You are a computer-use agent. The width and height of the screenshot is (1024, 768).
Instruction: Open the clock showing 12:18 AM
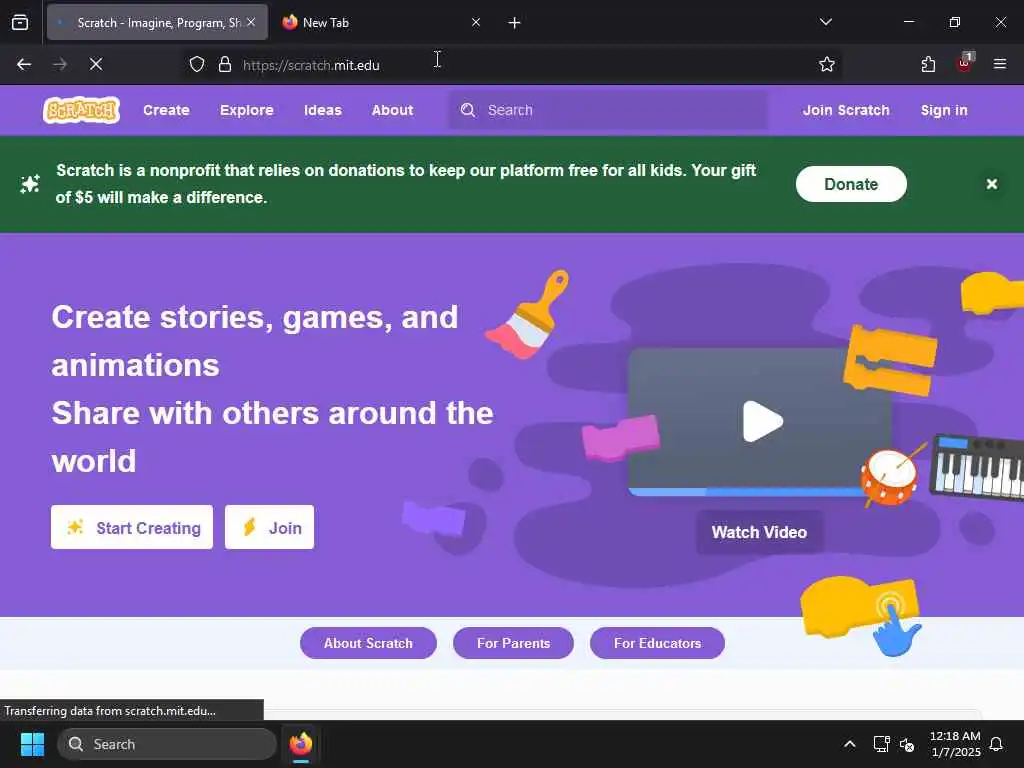[955, 744]
